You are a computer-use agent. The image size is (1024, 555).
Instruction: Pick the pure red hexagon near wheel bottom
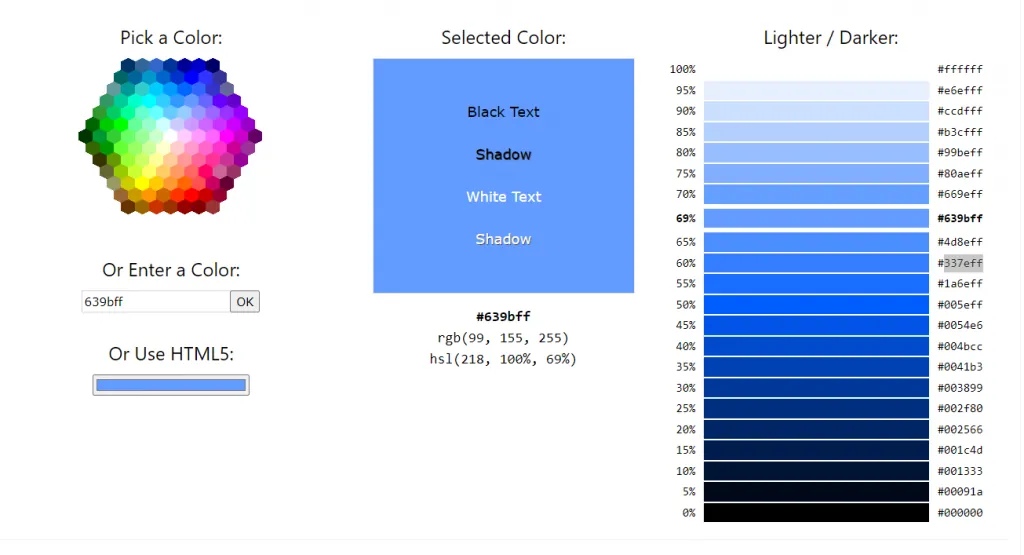click(191, 195)
